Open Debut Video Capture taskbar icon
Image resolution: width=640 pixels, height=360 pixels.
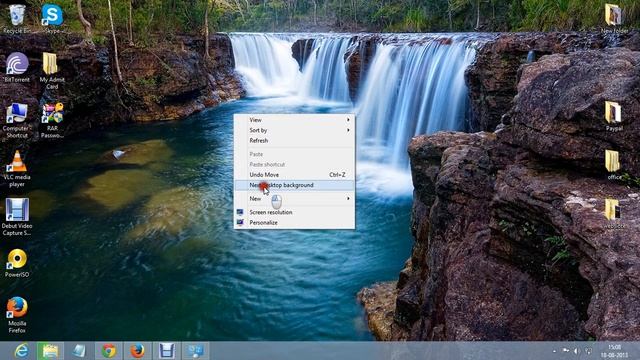point(167,351)
